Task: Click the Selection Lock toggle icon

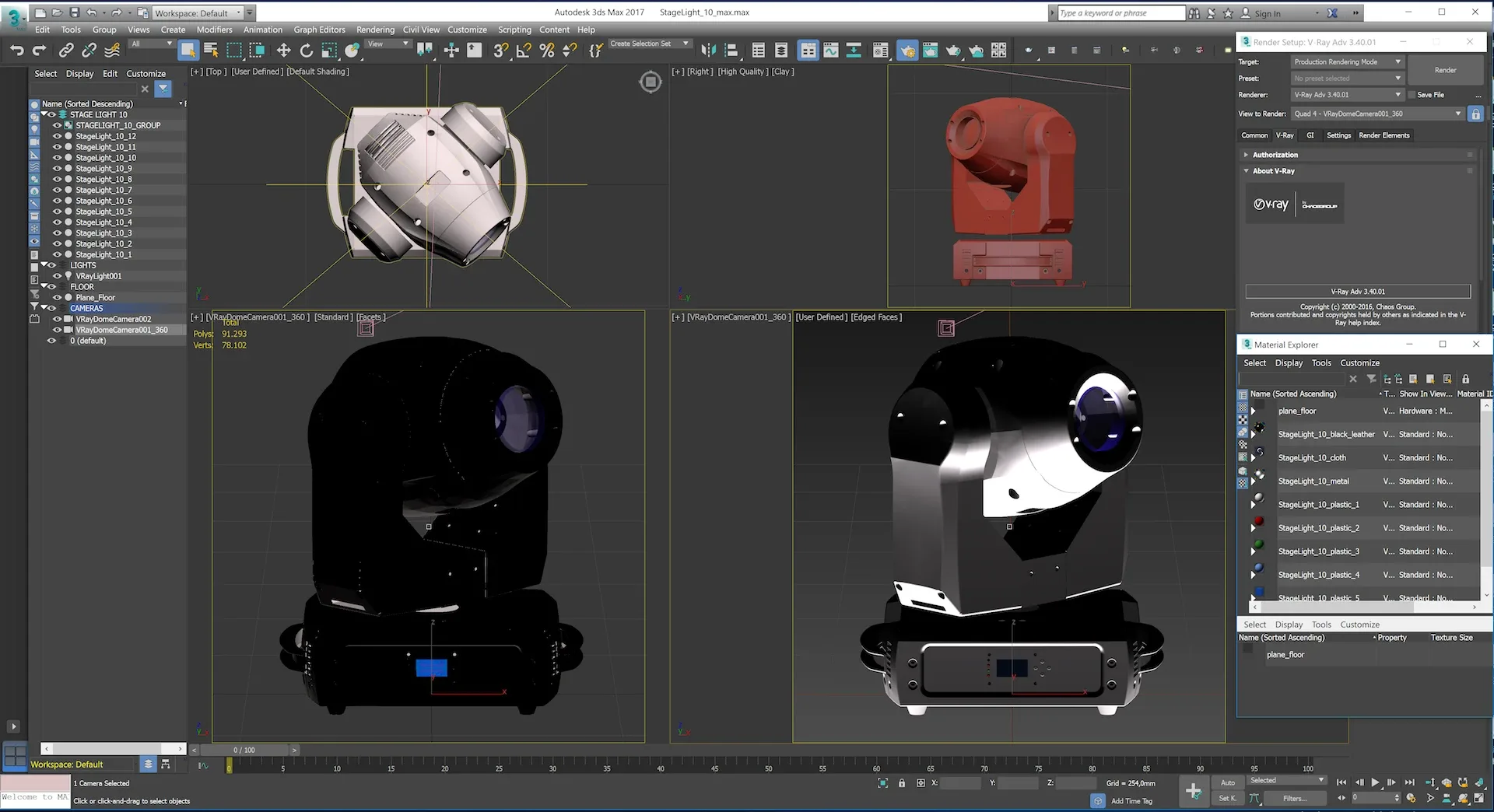Action: (x=902, y=783)
